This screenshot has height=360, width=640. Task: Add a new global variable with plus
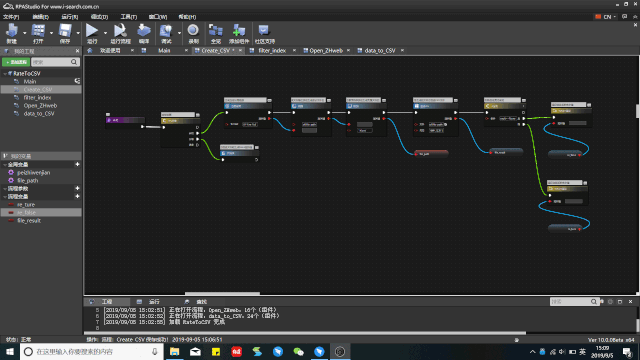coord(77,164)
